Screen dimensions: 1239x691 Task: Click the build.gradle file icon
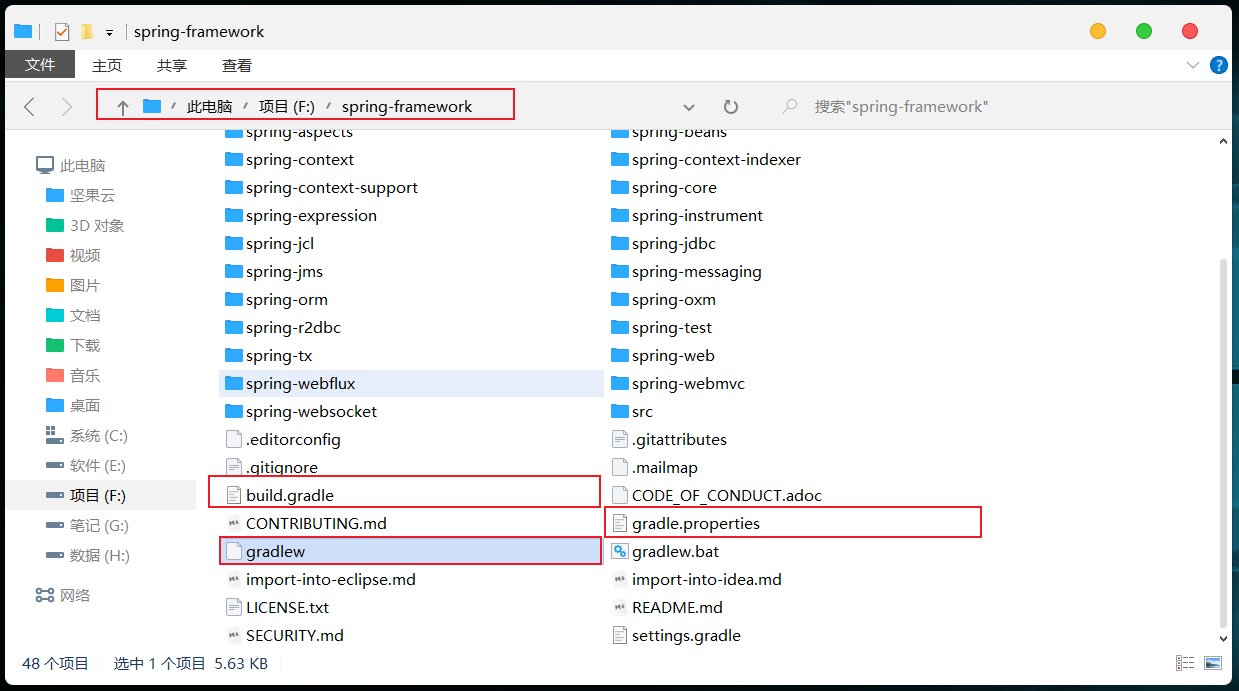coord(234,495)
